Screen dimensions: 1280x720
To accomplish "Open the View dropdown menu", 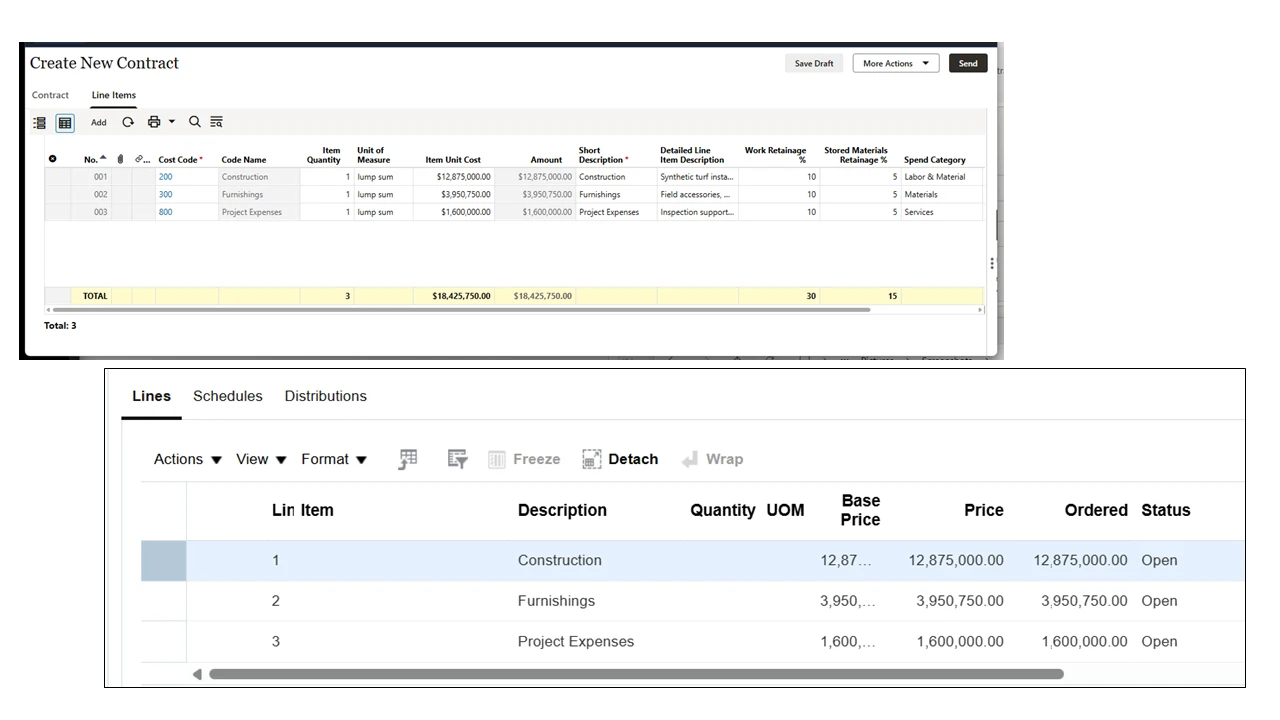I will pyautogui.click(x=261, y=459).
